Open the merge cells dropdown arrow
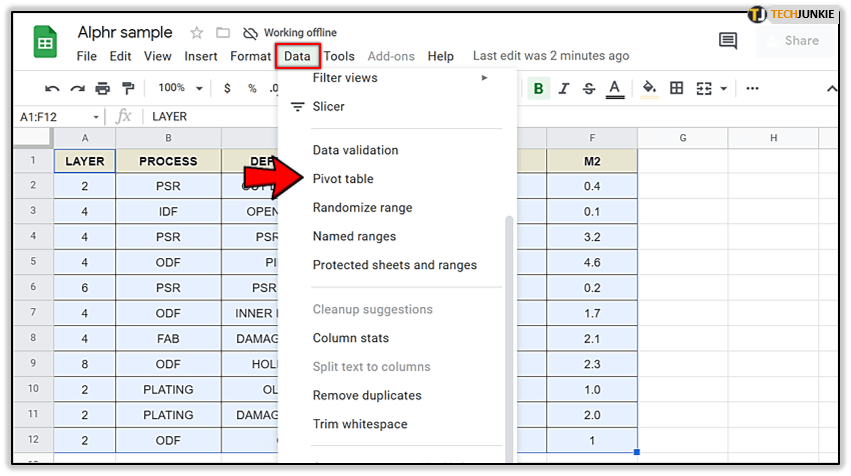851x476 pixels. 724,88
